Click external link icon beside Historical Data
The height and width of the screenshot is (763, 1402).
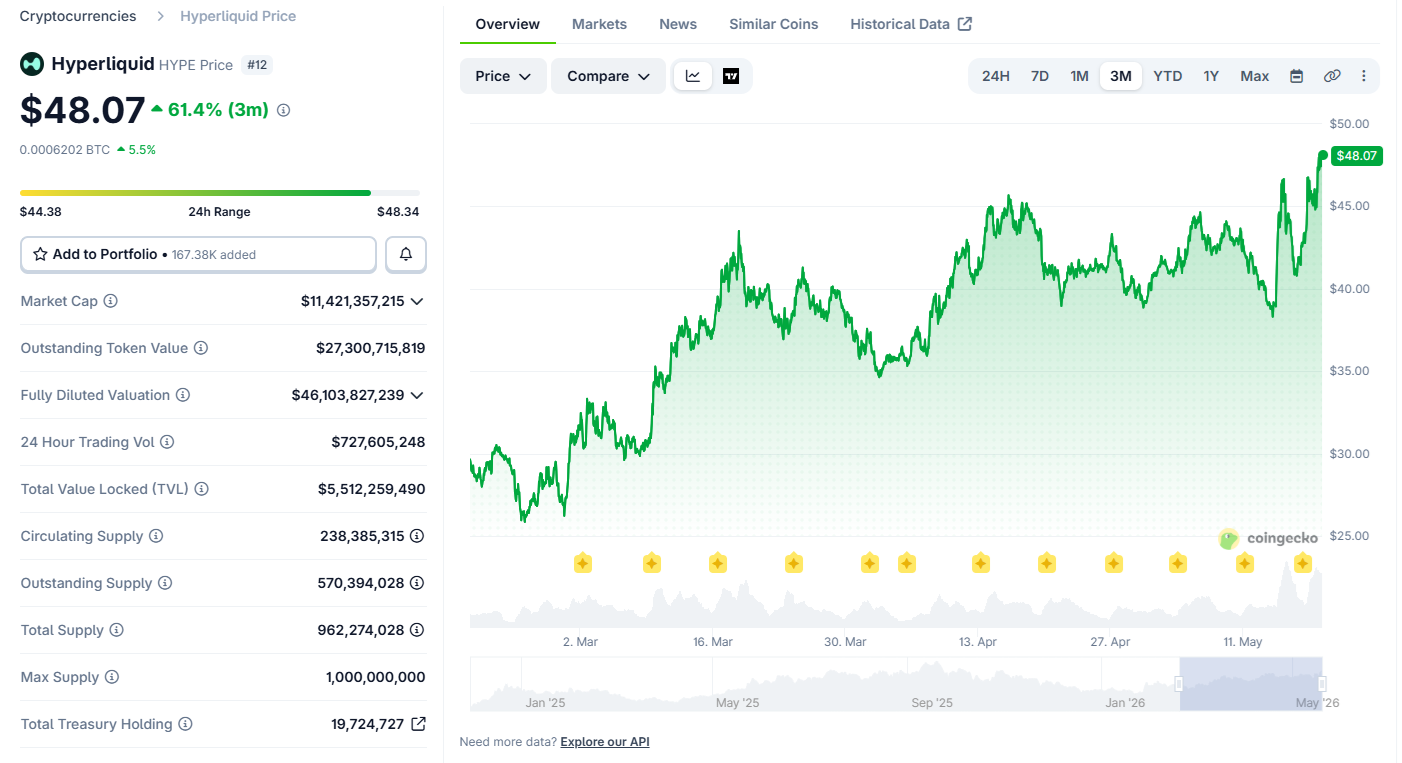(965, 24)
